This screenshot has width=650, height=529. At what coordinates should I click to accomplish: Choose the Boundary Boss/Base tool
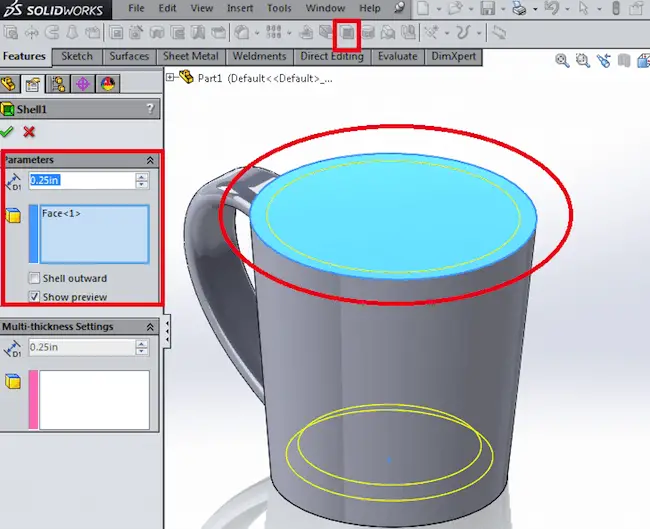coord(92,32)
